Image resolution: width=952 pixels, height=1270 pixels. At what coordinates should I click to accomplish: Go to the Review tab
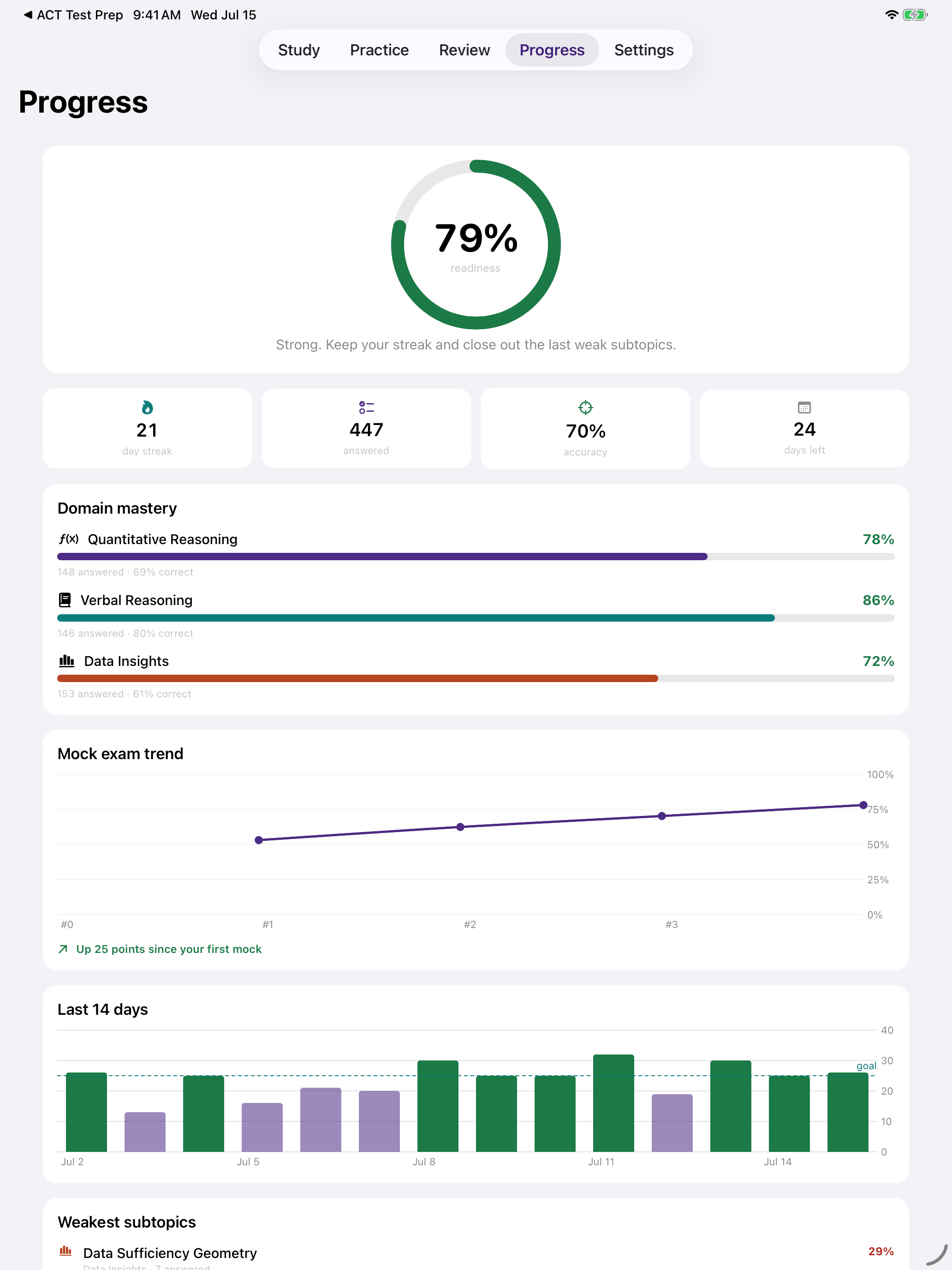tap(464, 50)
